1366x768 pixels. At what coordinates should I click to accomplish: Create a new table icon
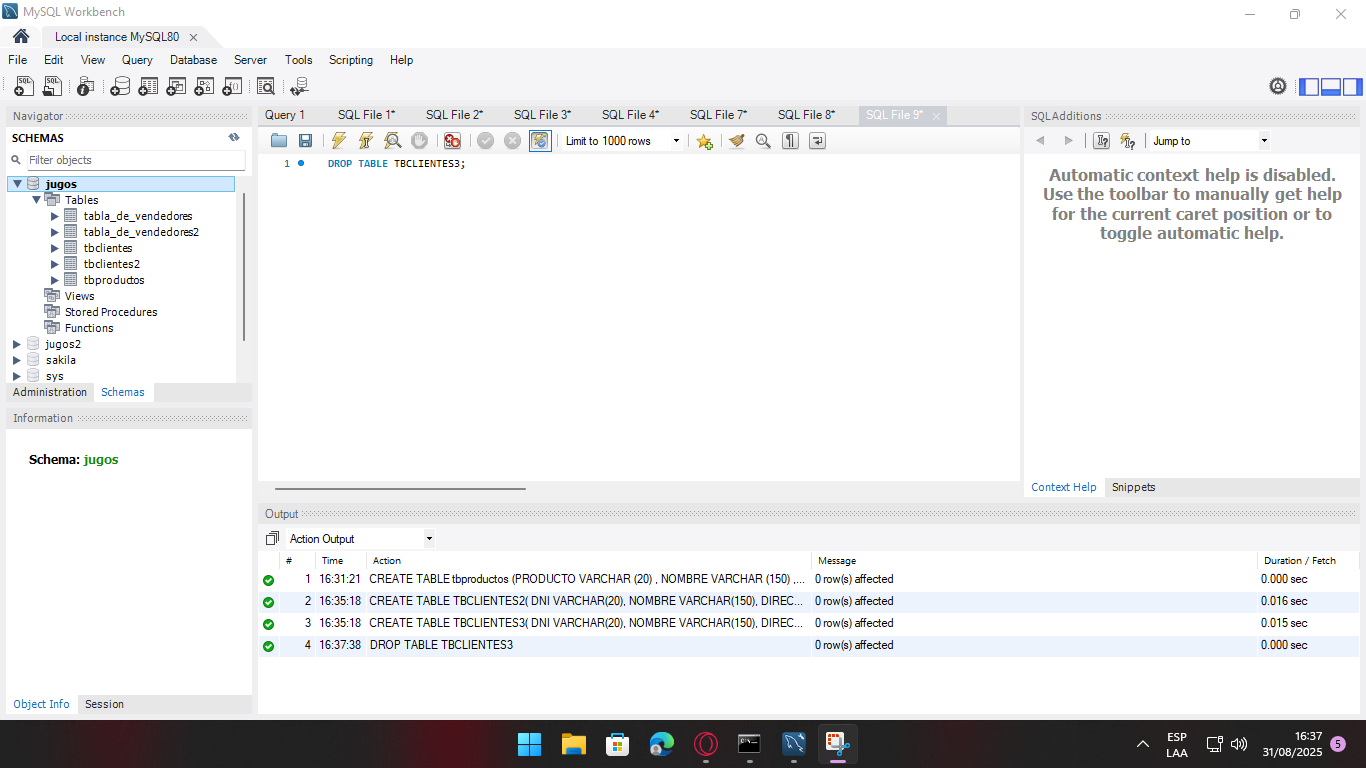pos(148,87)
